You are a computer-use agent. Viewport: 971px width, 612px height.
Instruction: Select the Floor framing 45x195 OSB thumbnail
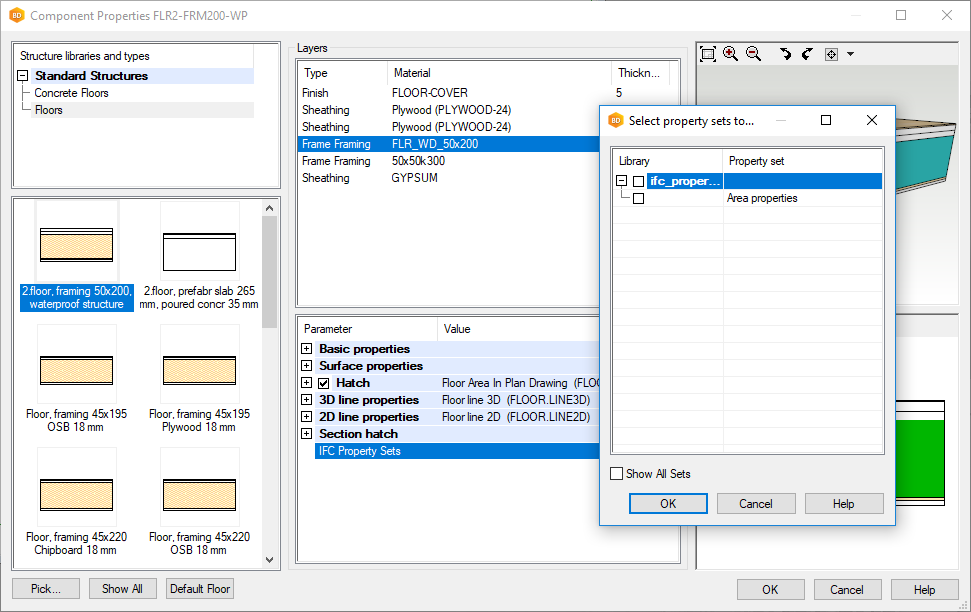pyautogui.click(x=77, y=364)
